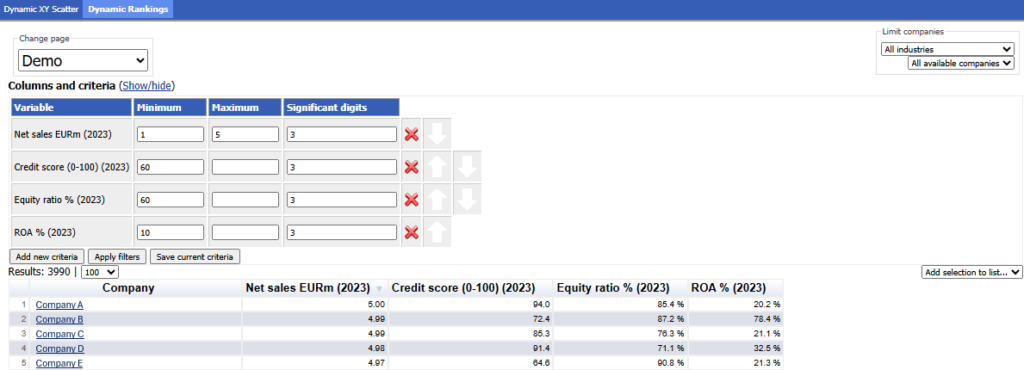1024x370 pixels.
Task: Open Add selection to list dropdown
Action: [x=972, y=272]
